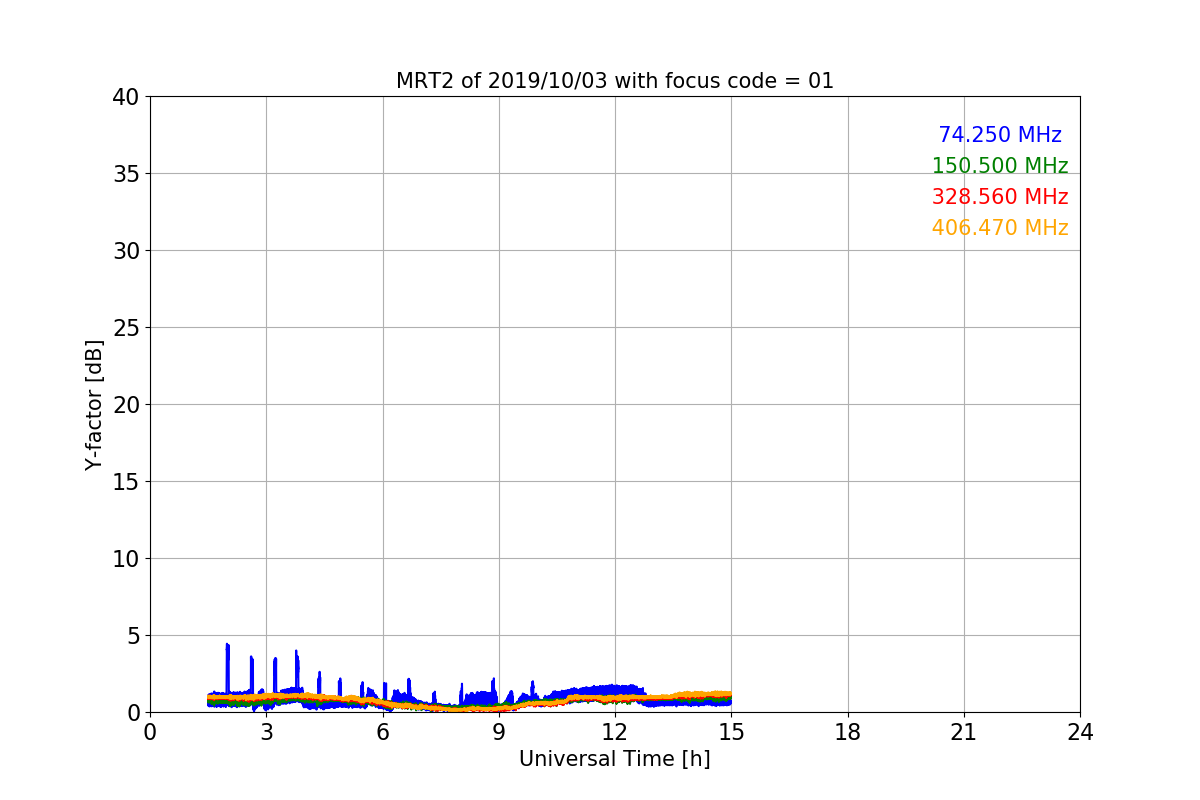Click the x-axis tick label 6
Screen dimensions: 1200x800
coord(383,732)
